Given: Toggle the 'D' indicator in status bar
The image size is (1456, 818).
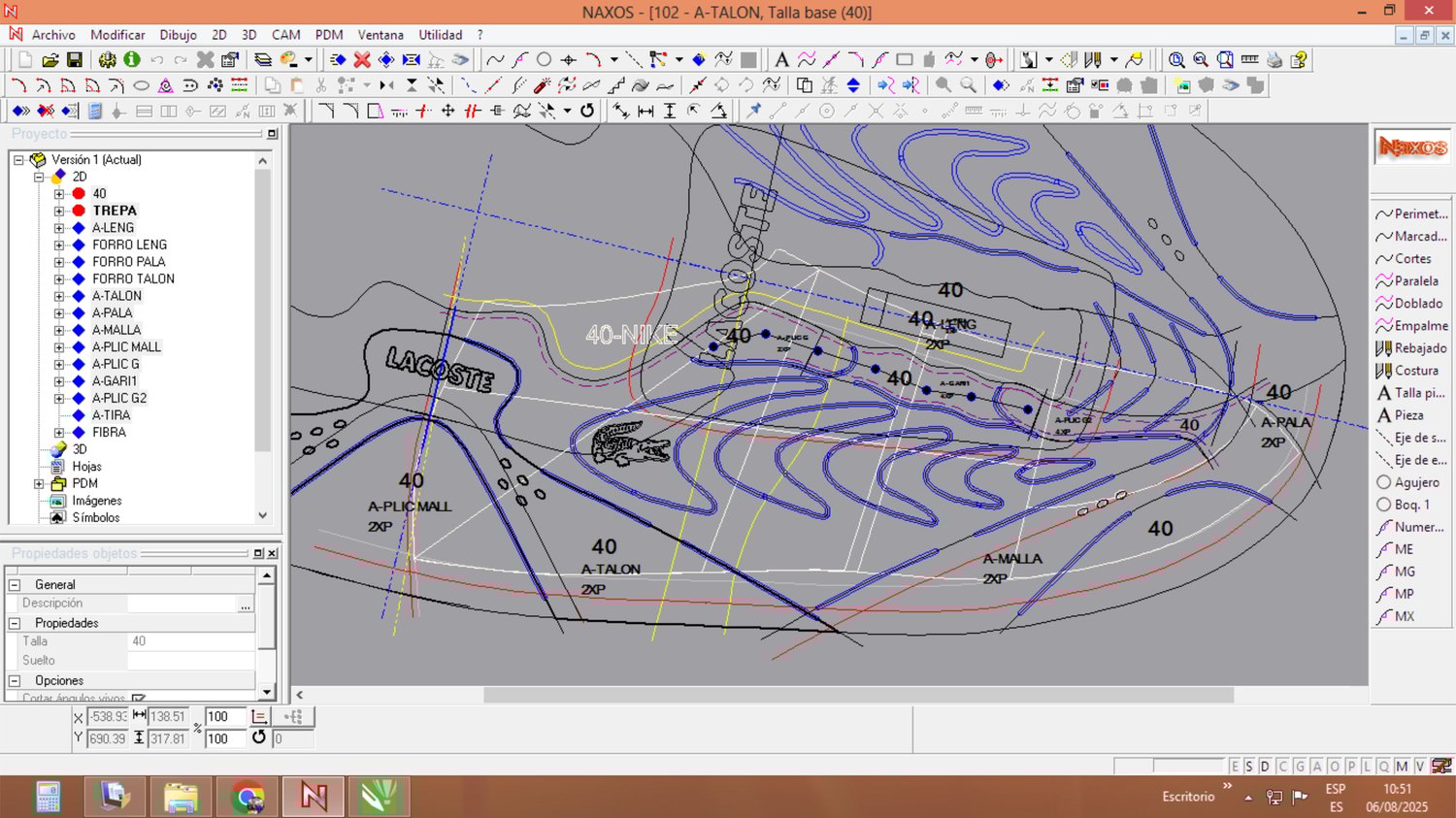Looking at the screenshot, I should pyautogui.click(x=1265, y=767).
